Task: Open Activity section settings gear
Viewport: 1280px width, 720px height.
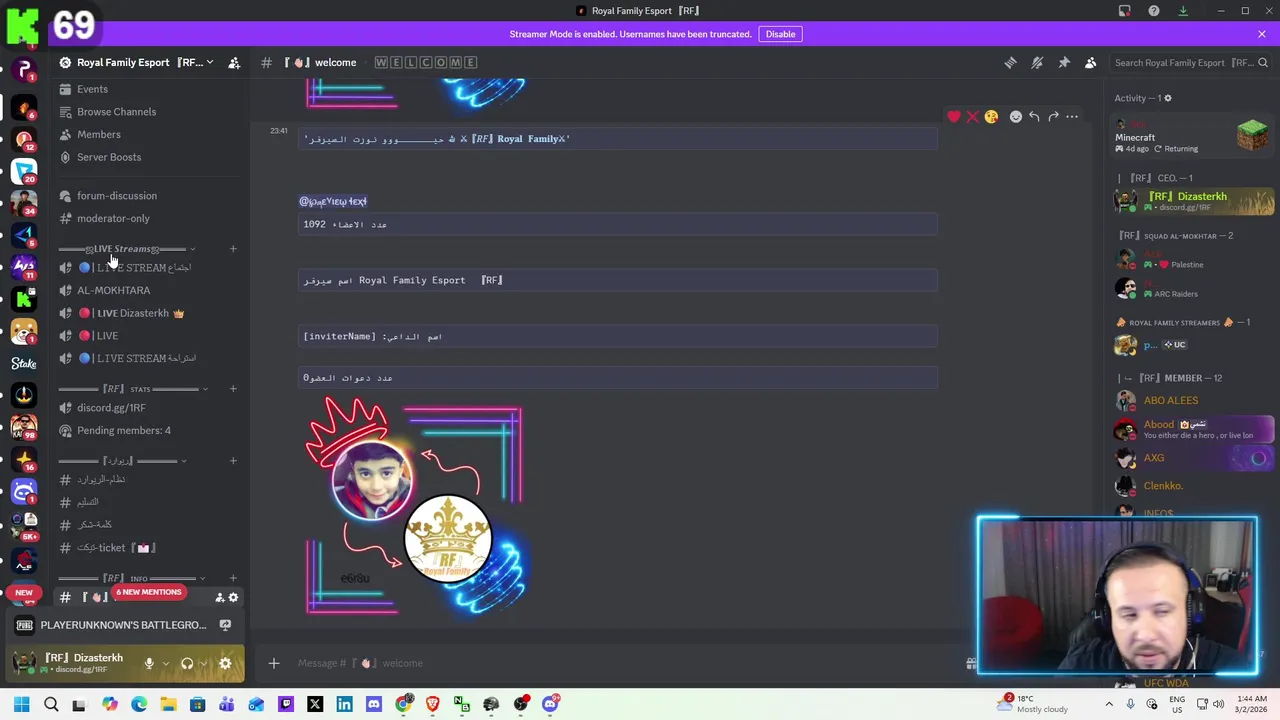Action: pyautogui.click(x=1168, y=98)
